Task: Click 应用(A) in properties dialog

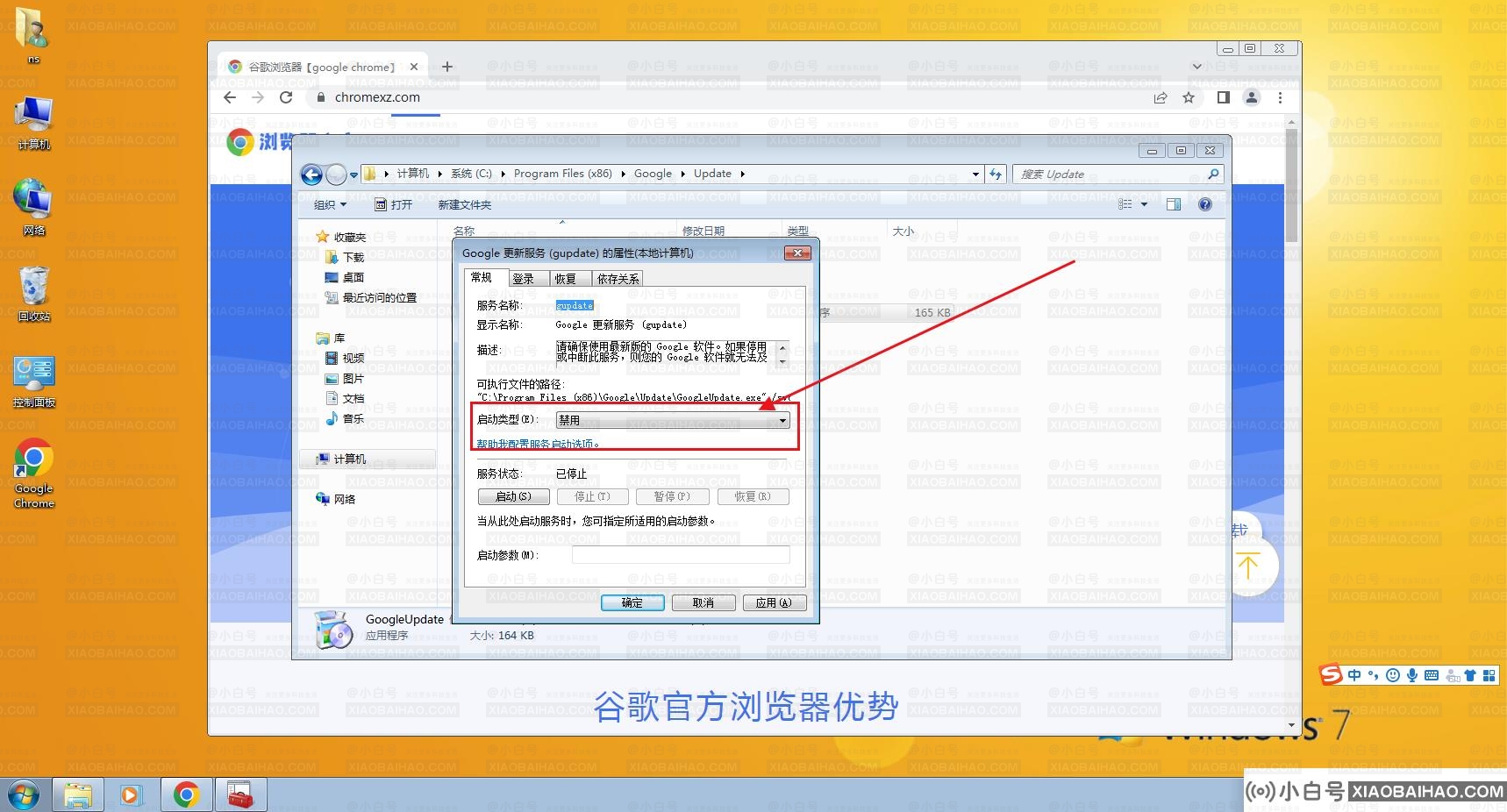Action: (x=775, y=603)
